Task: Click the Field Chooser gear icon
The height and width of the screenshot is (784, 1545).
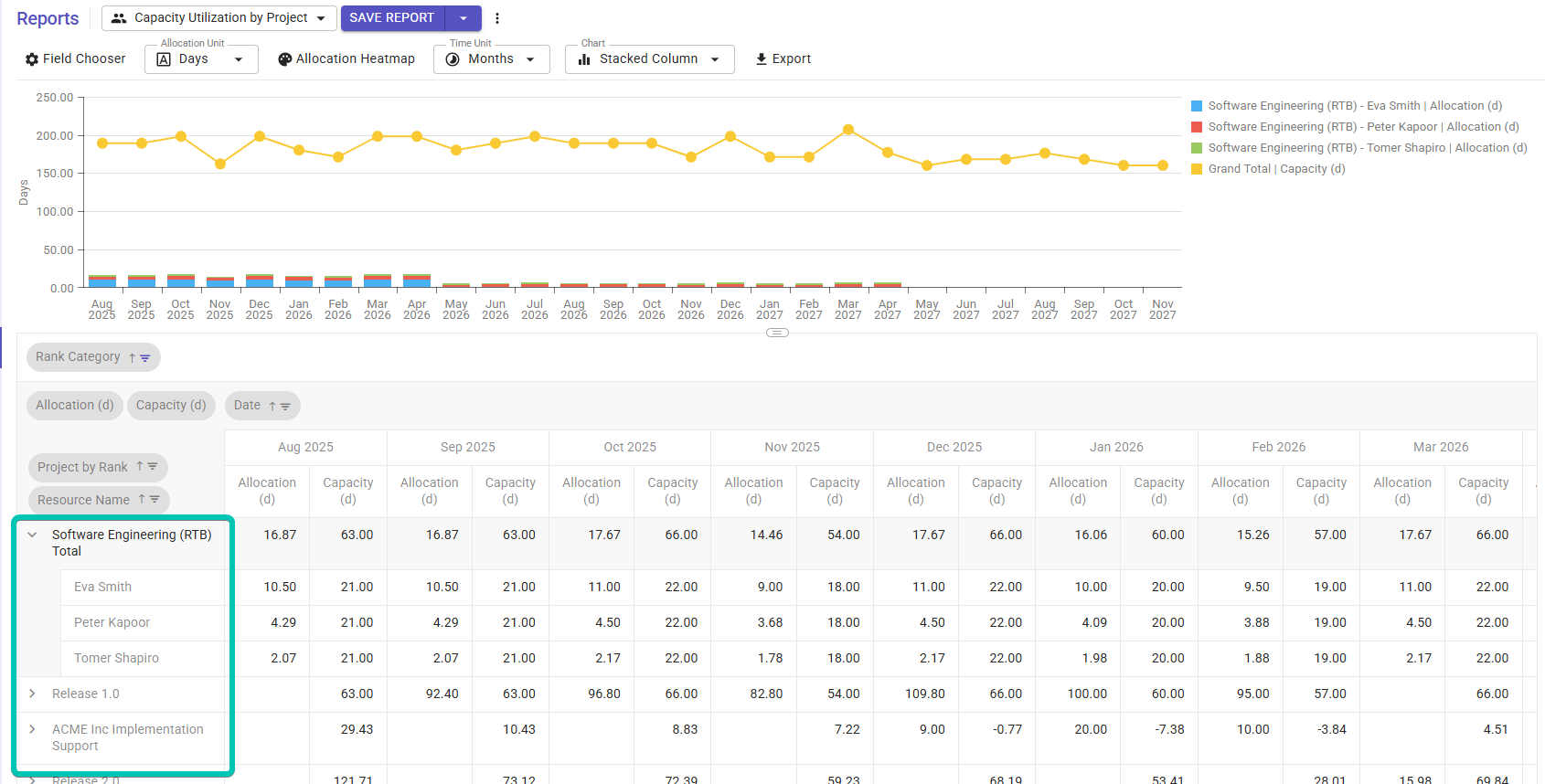Action: pyautogui.click(x=32, y=59)
